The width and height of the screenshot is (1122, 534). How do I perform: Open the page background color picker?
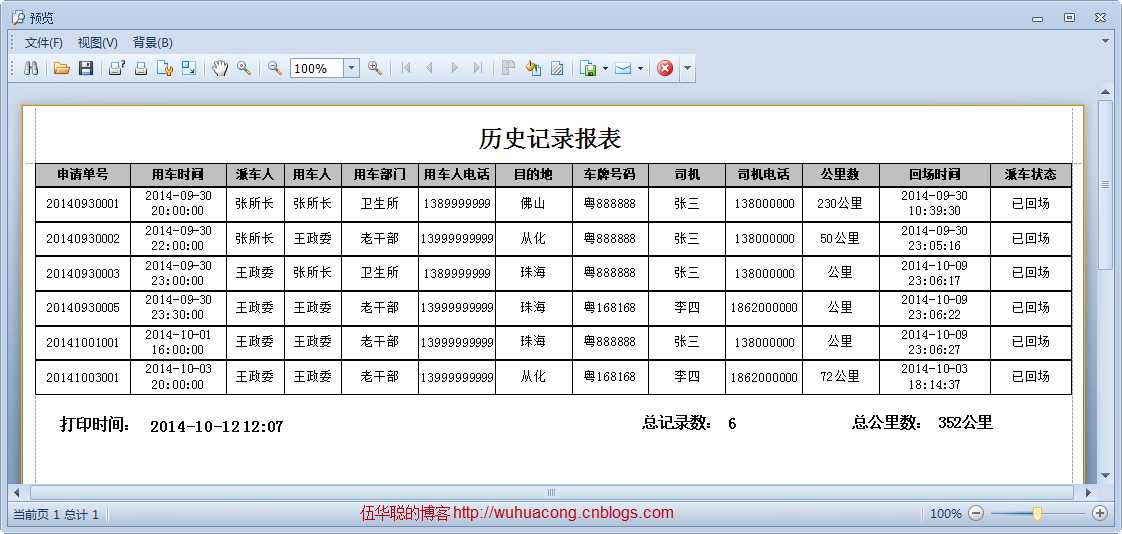pos(533,69)
